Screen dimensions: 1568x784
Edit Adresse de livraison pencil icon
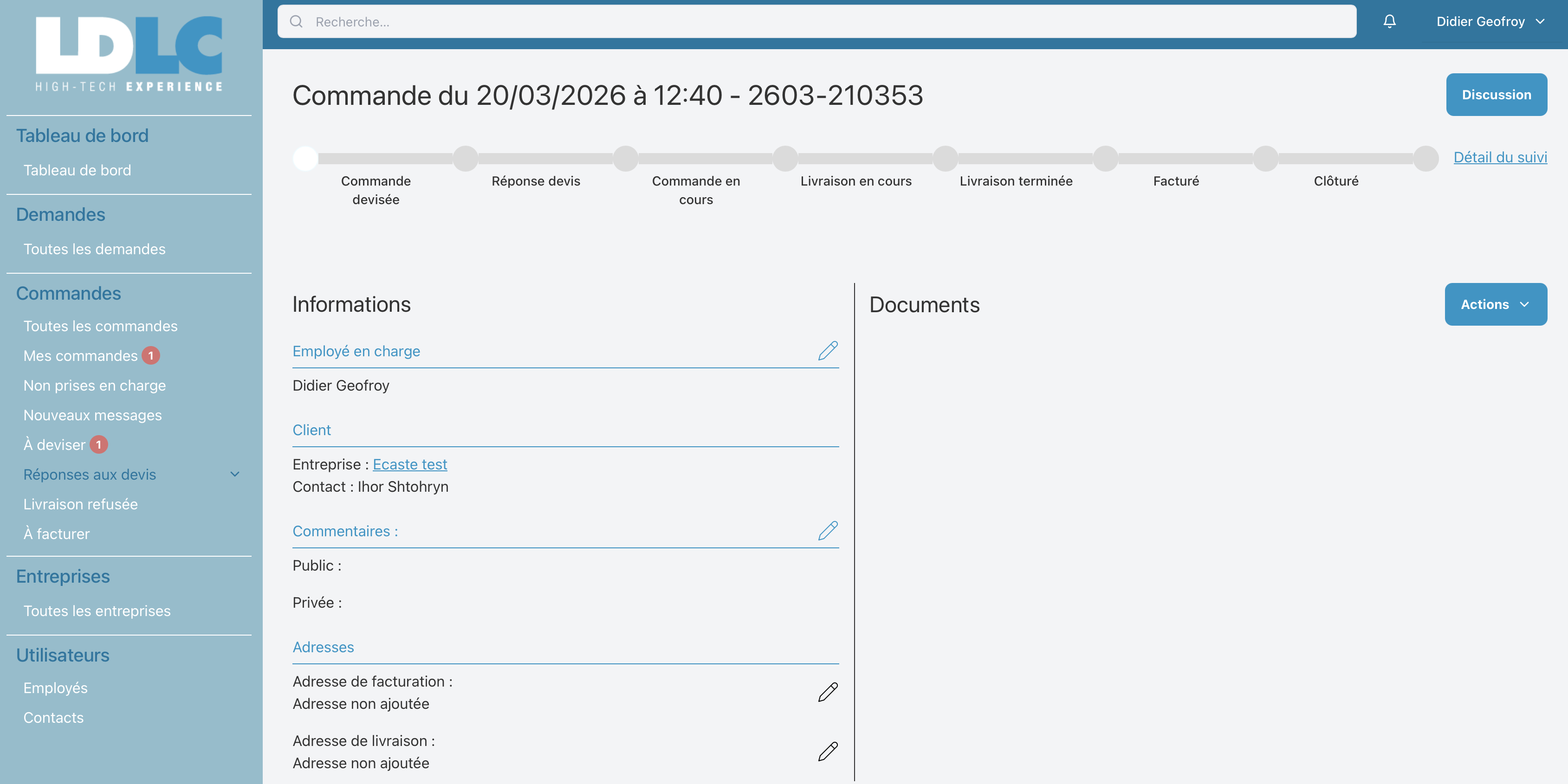pos(828,752)
